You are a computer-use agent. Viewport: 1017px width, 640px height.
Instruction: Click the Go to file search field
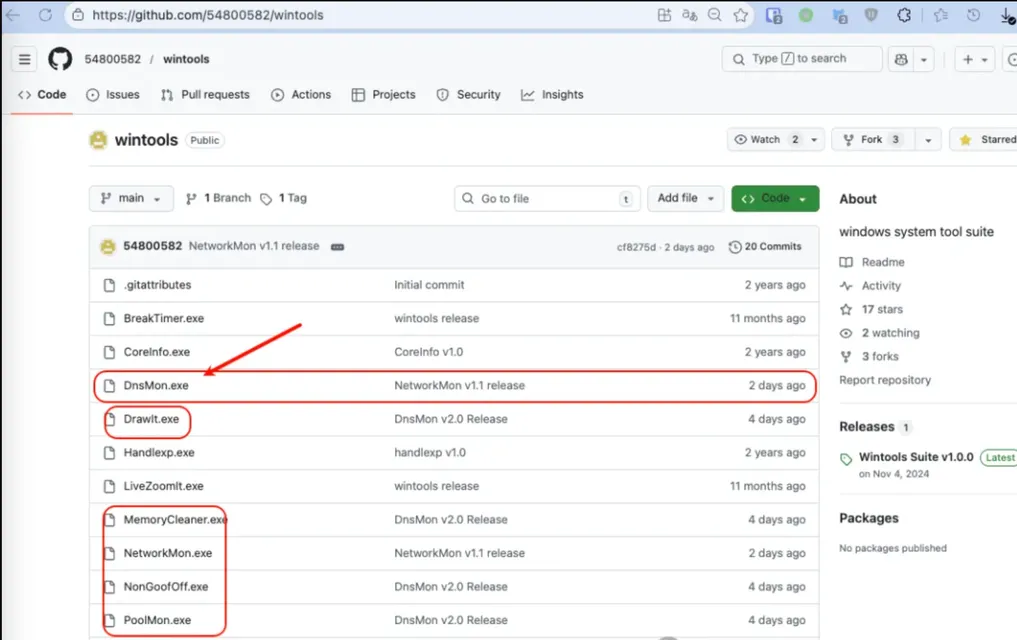point(547,199)
